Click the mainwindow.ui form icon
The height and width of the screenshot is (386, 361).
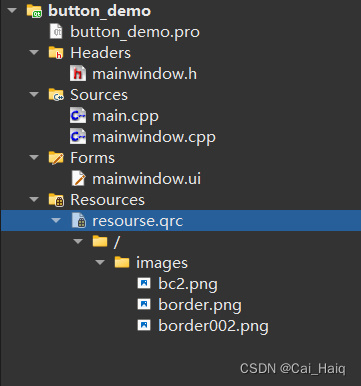pyautogui.click(x=79, y=178)
